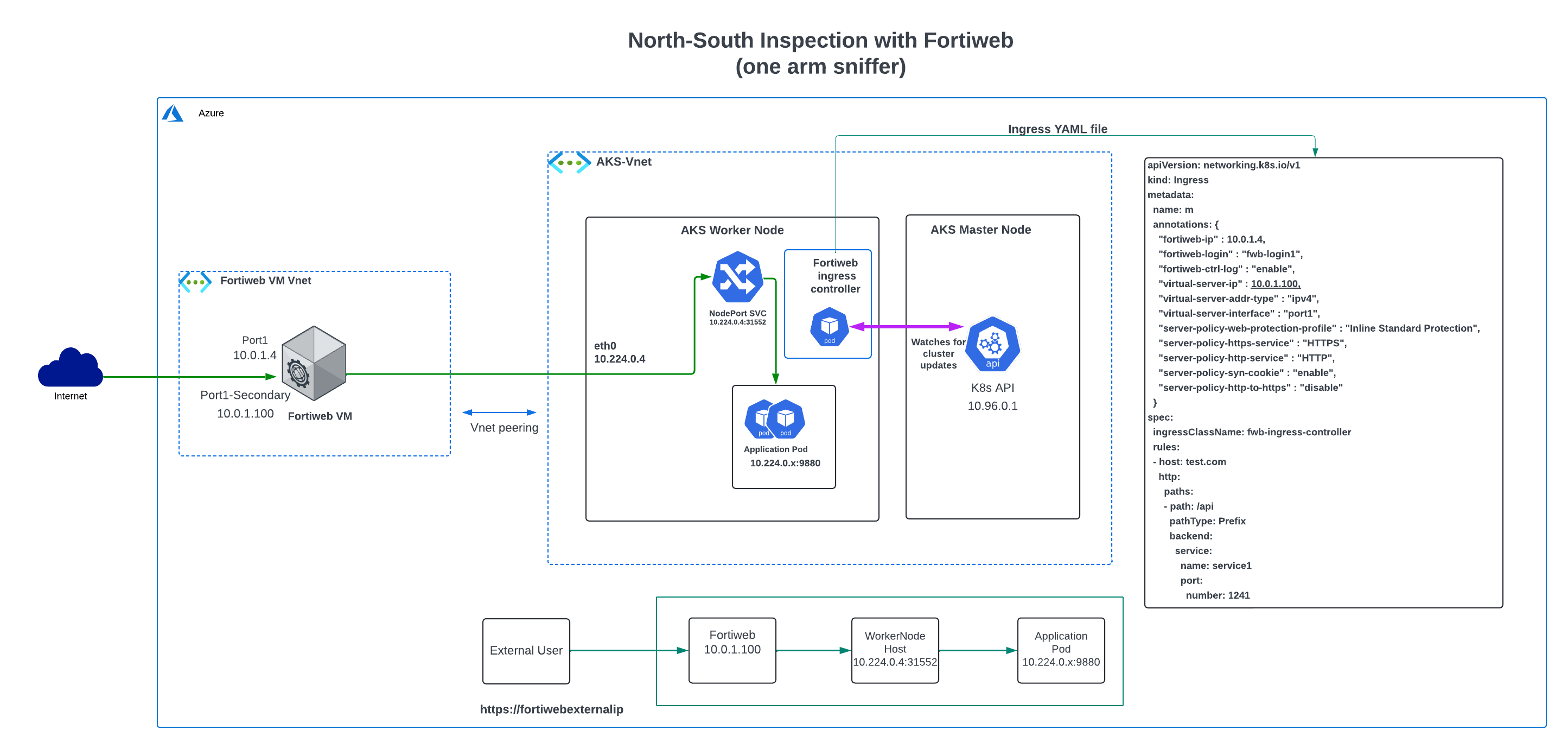Viewport: 1568px width, 749px height.
Task: Click the NodePort SVC hexagon icon
Action: (737, 277)
